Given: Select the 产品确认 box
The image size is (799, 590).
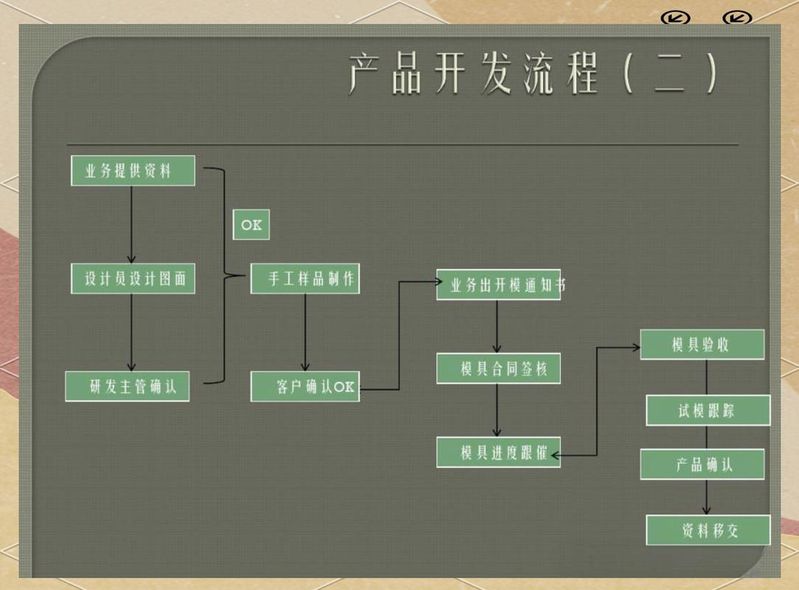Looking at the screenshot, I should tap(702, 464).
